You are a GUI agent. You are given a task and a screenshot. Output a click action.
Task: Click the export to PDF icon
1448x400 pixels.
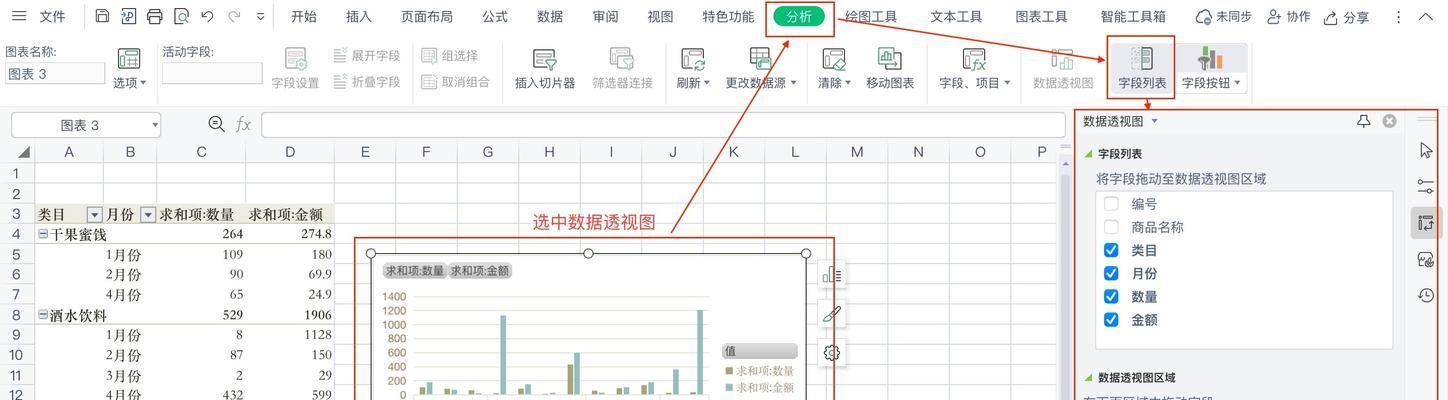(x=128, y=17)
